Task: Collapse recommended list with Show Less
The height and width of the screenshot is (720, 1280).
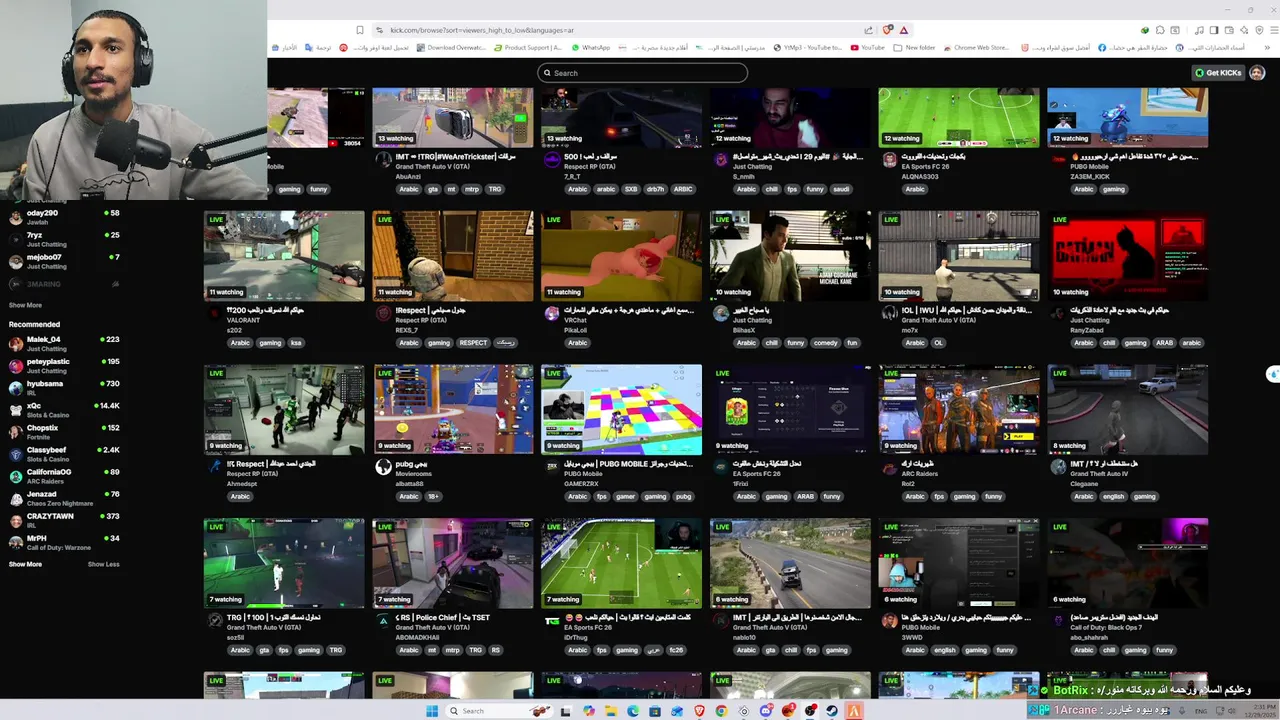Action: coord(103,564)
